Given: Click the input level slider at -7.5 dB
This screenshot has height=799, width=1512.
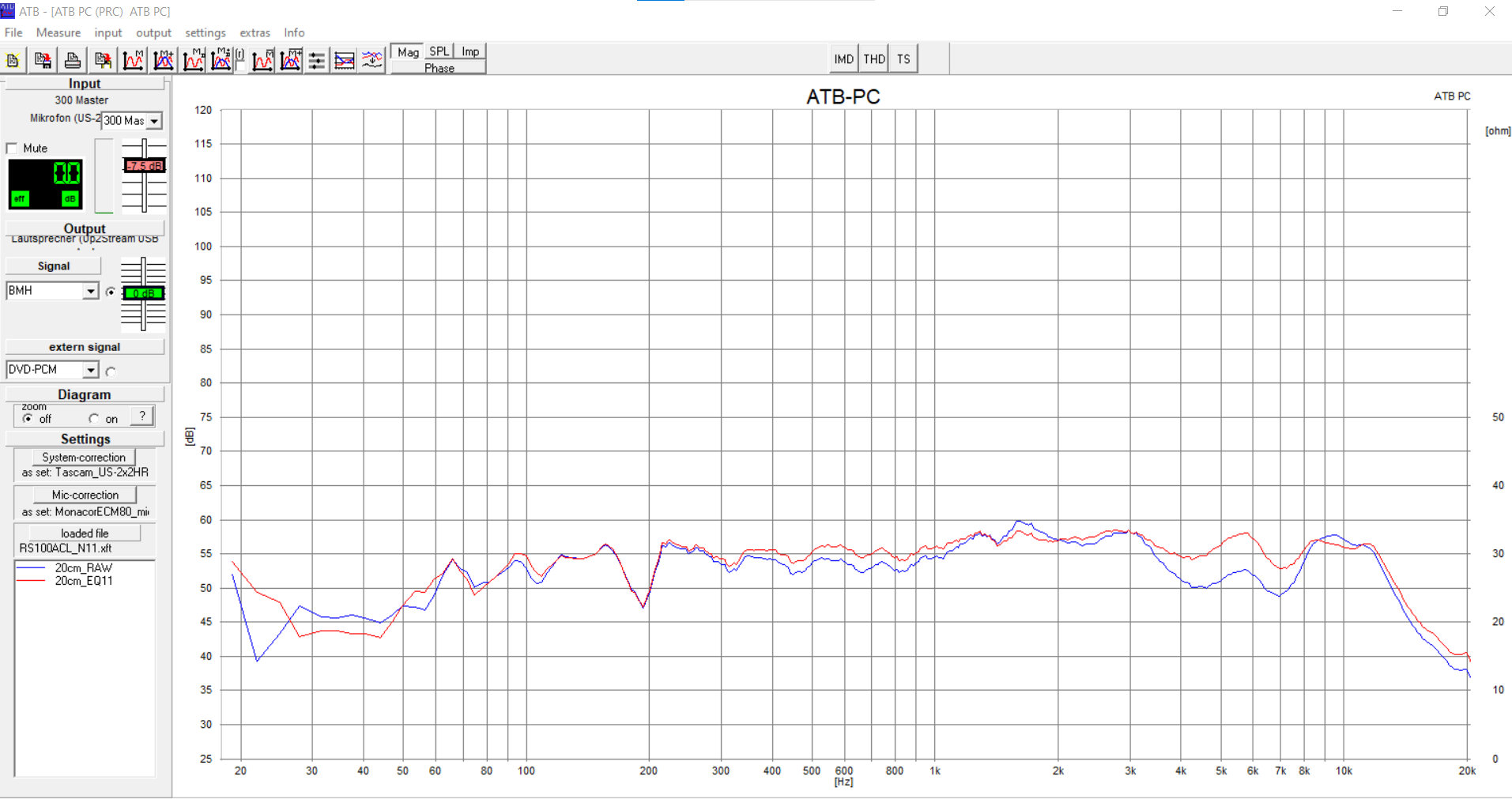Looking at the screenshot, I should click(144, 166).
